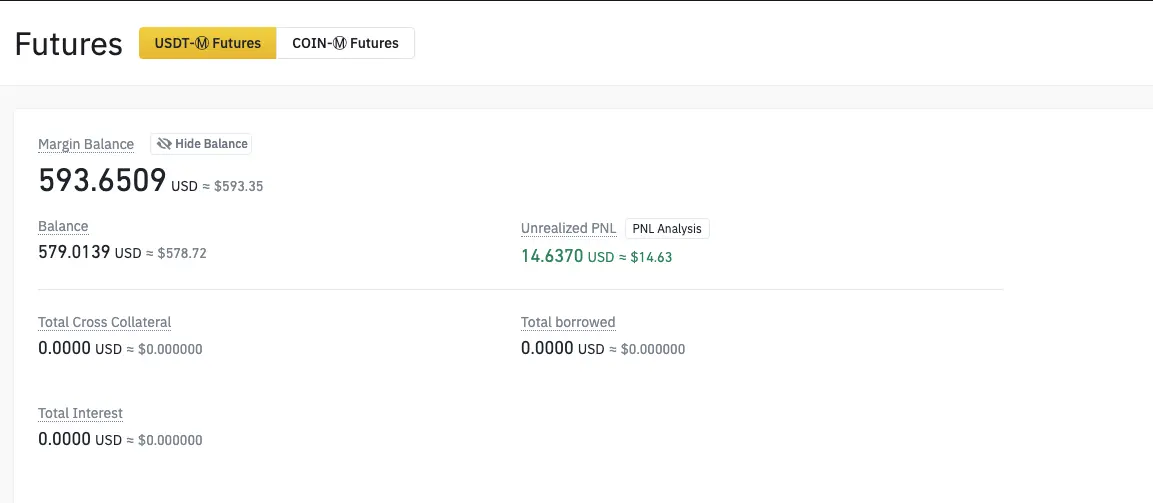Image resolution: width=1153 pixels, height=503 pixels.
Task: Switch to the USDT-M Futures tab
Action: 207,43
